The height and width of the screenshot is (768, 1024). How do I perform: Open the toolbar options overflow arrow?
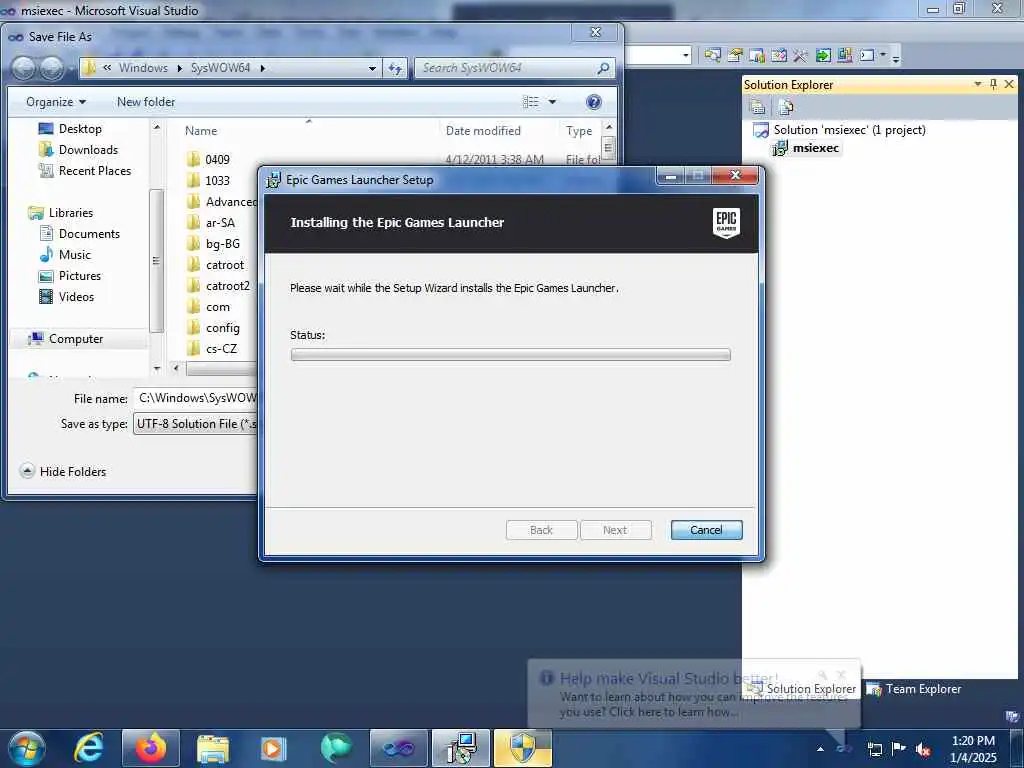tap(896, 59)
